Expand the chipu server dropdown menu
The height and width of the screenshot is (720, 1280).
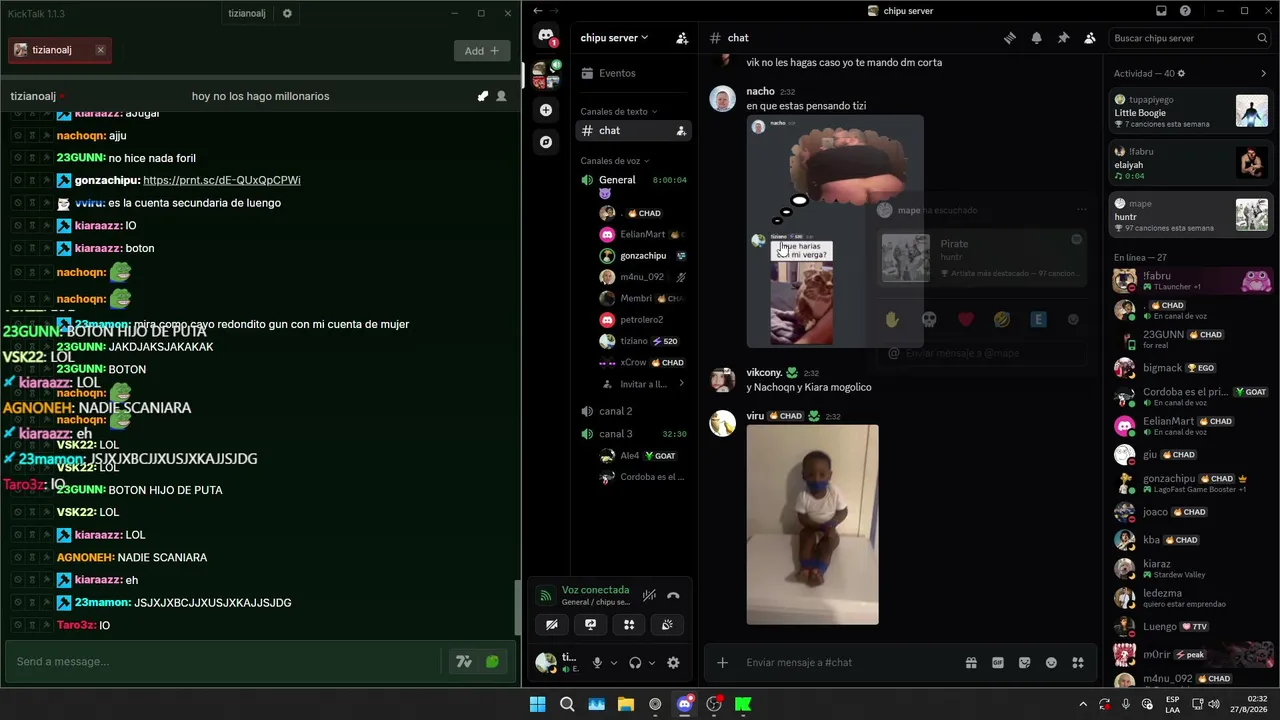(x=614, y=38)
